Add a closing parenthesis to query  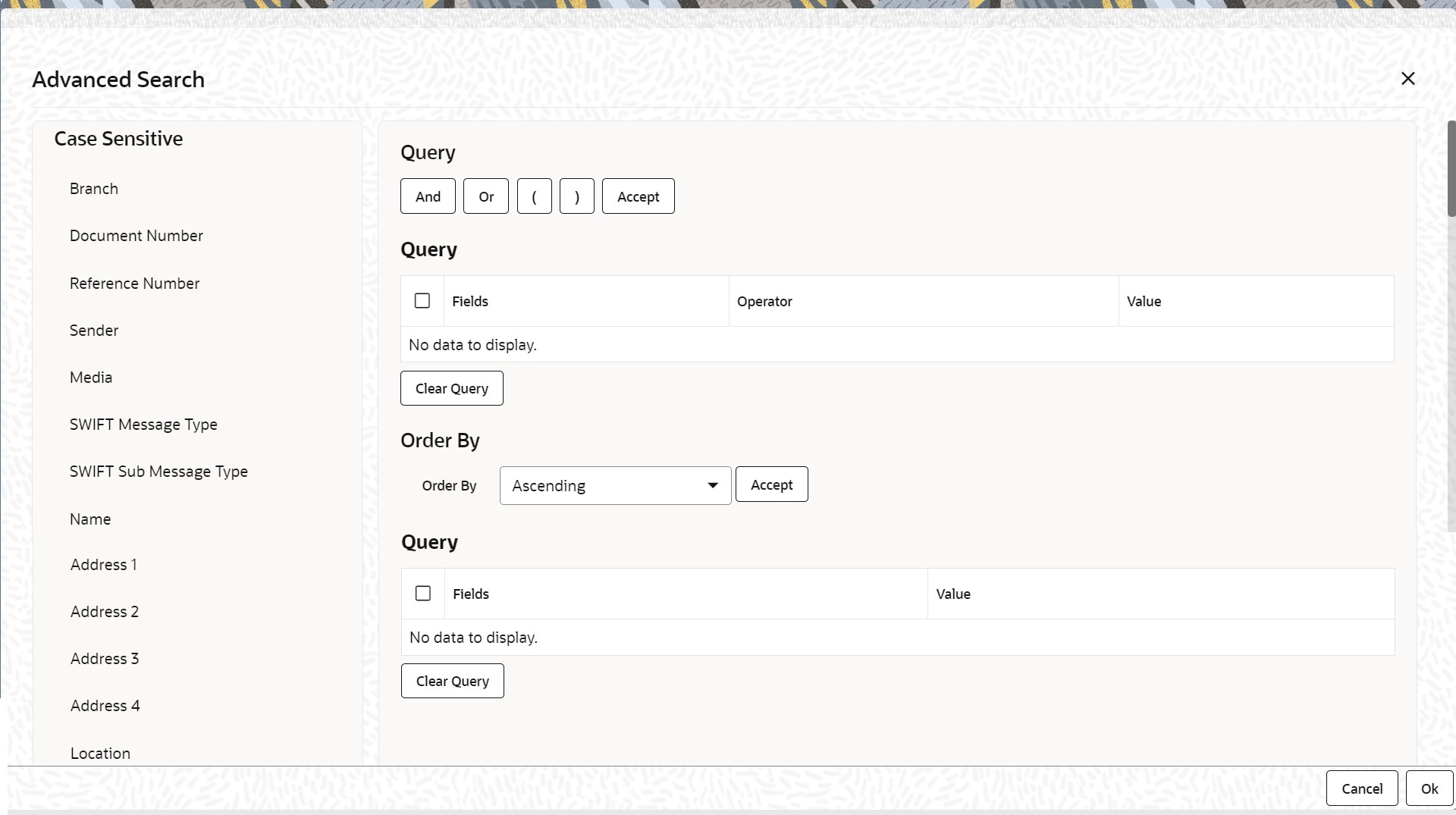577,196
